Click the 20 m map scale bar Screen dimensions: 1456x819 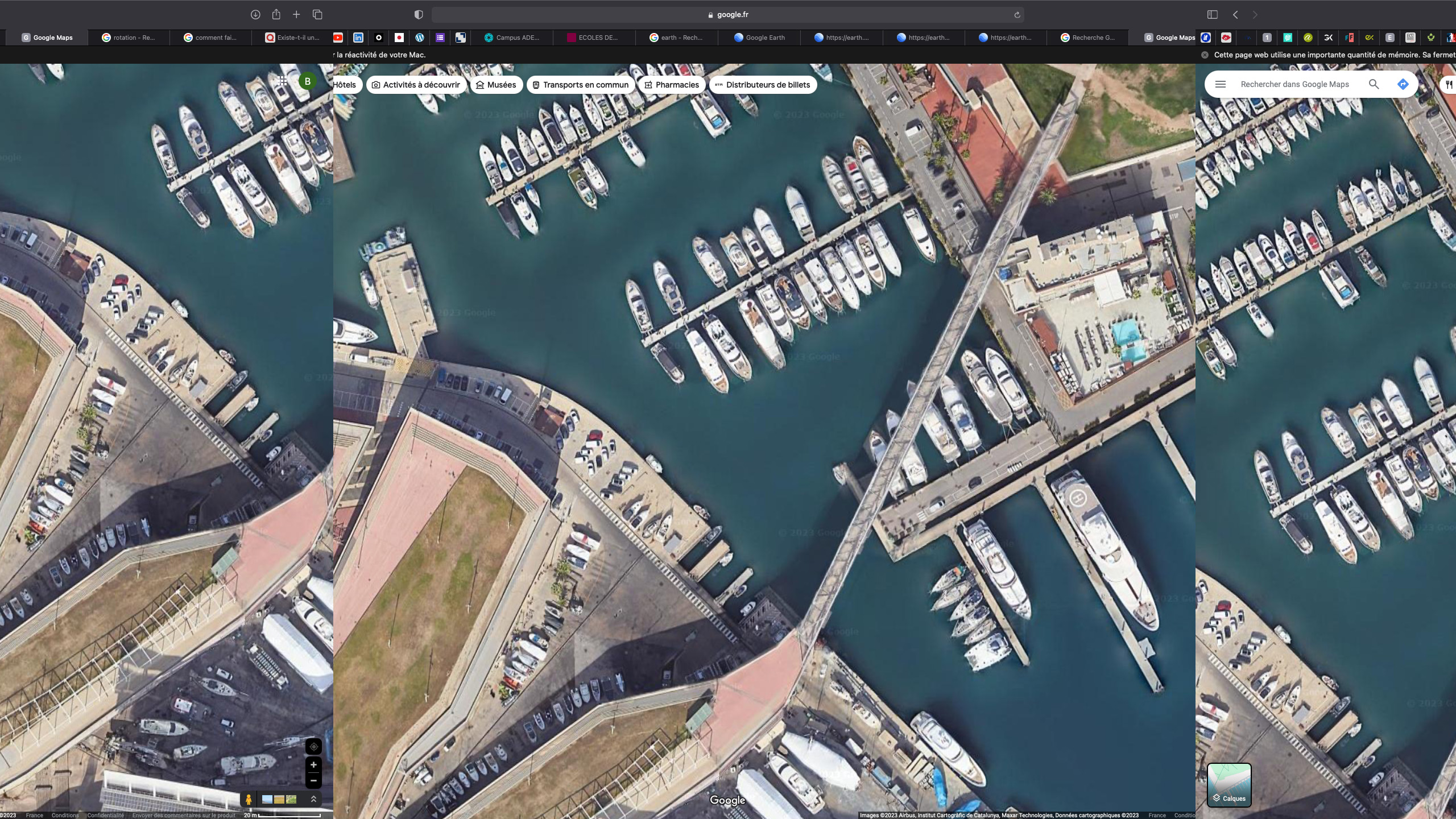(x=283, y=815)
